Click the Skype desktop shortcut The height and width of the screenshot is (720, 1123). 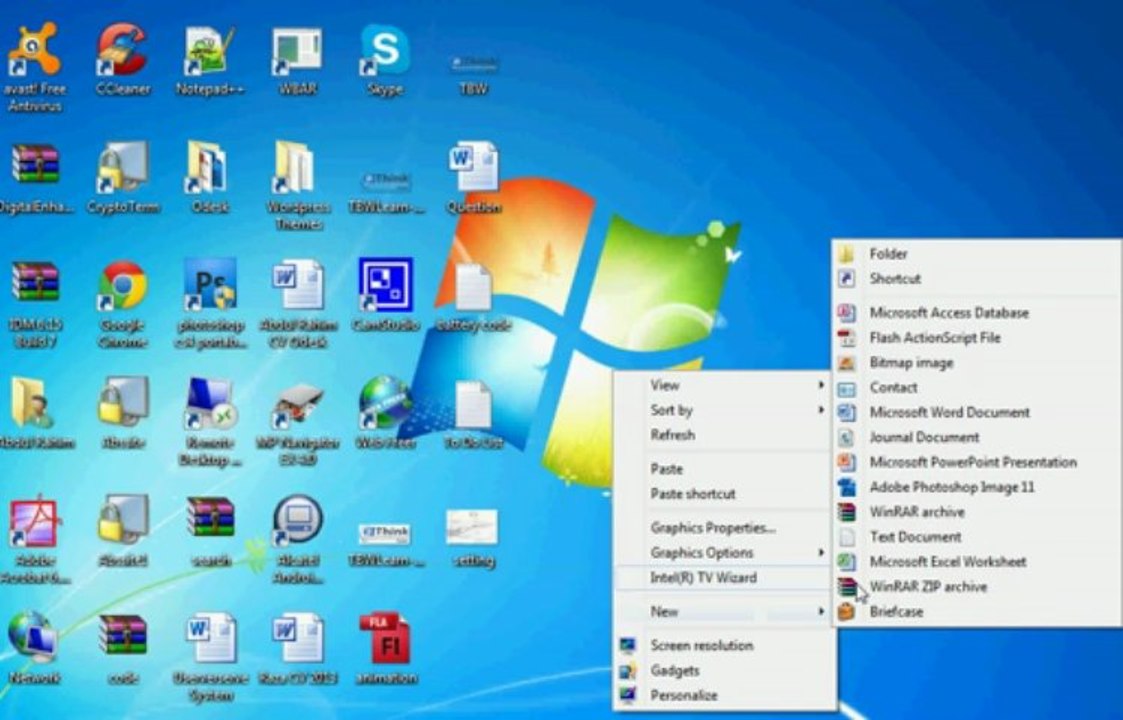click(x=385, y=60)
